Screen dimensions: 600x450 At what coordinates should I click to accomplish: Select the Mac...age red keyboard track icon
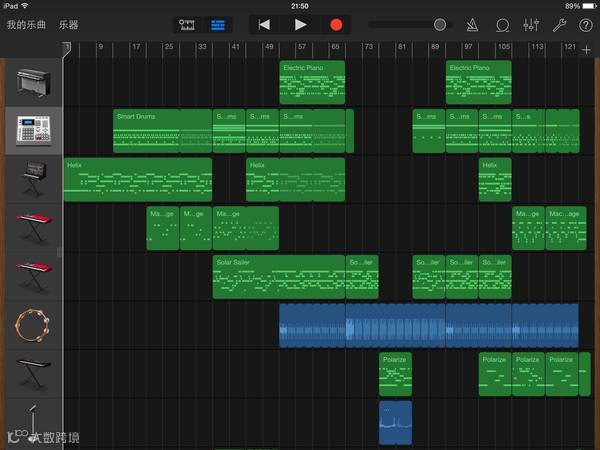coord(34,228)
